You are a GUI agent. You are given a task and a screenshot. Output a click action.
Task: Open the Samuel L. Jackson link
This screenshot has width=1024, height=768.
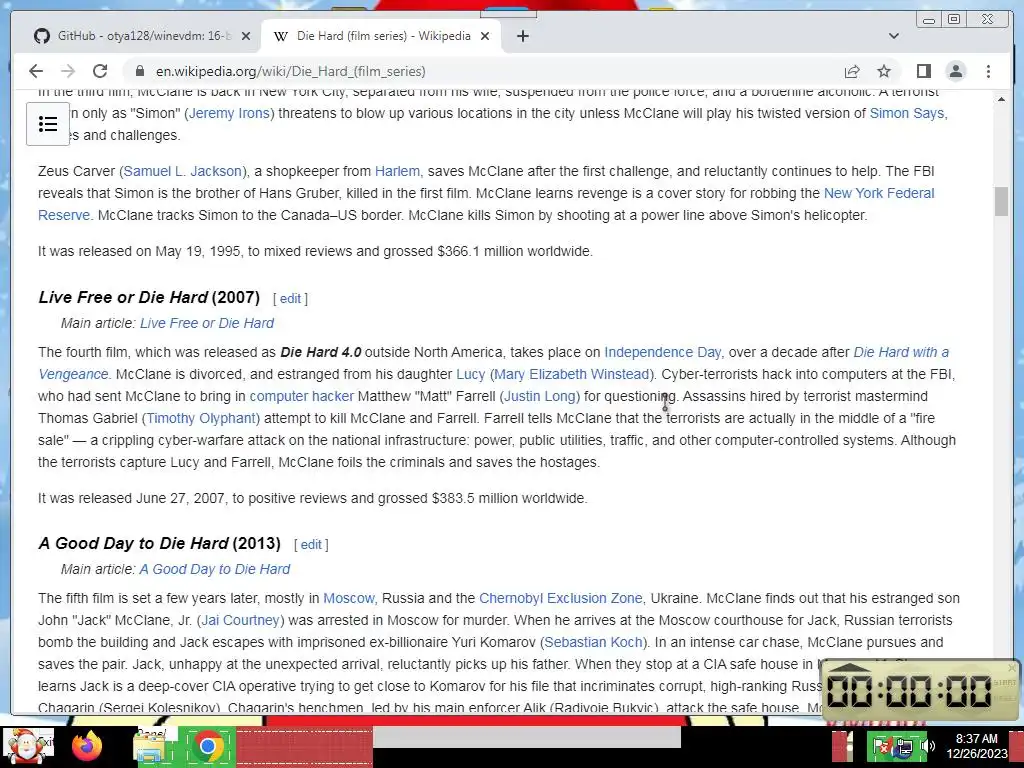[183, 171]
